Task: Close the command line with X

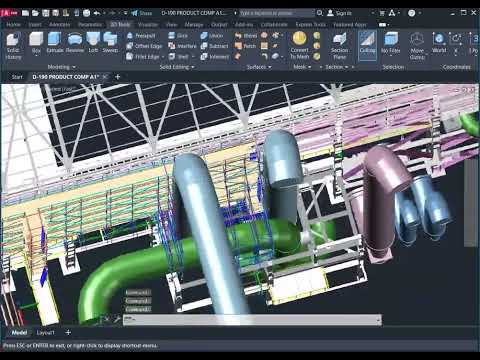Action: (x=107, y=319)
